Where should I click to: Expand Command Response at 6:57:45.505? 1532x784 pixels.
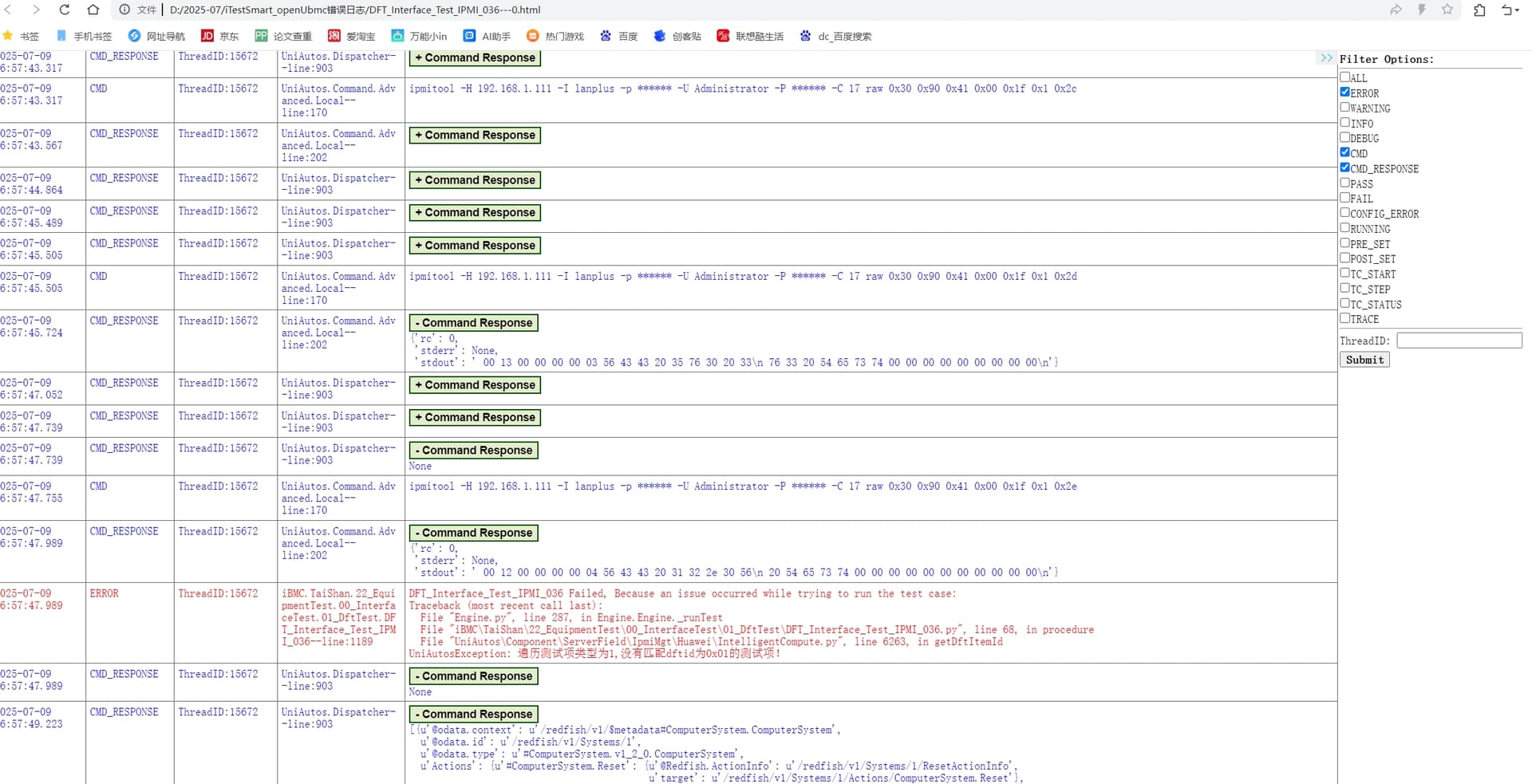click(x=475, y=246)
